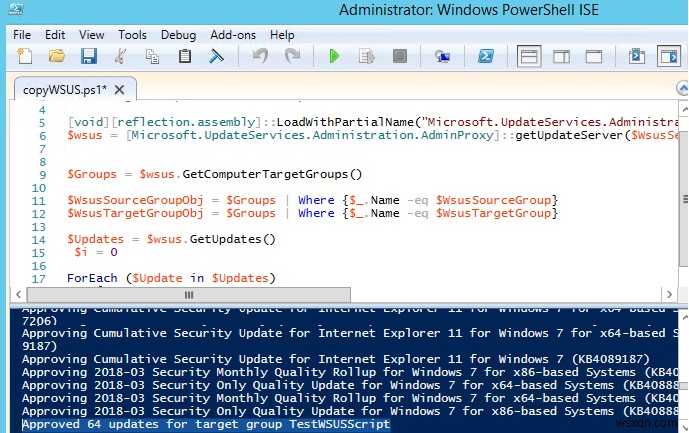
Task: Click the New script toolbar icon
Action: point(25,56)
